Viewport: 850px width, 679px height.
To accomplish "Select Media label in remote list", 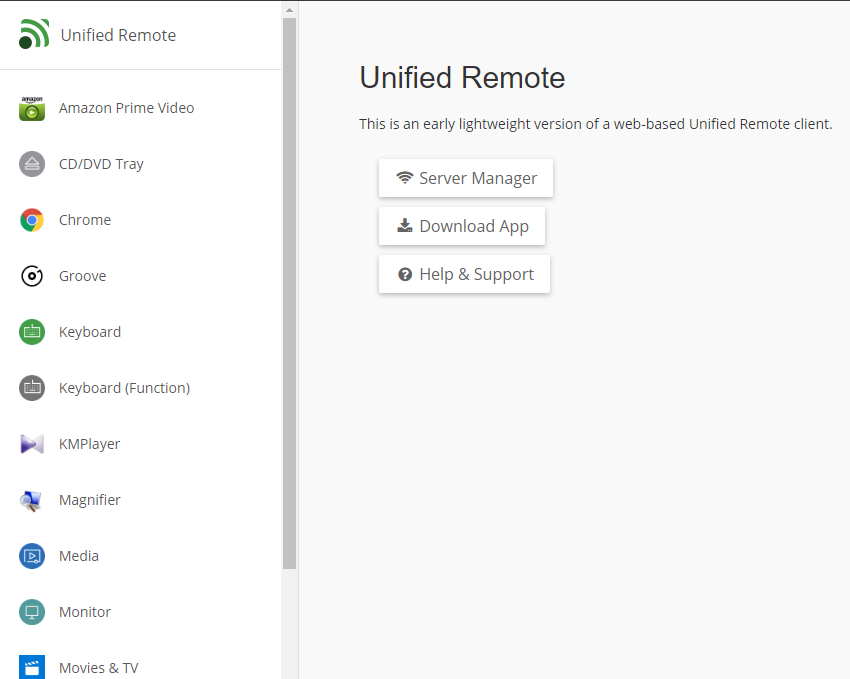I will (79, 556).
